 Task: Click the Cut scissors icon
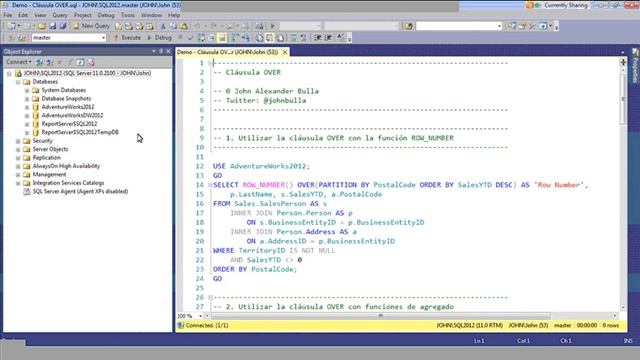click(x=163, y=26)
